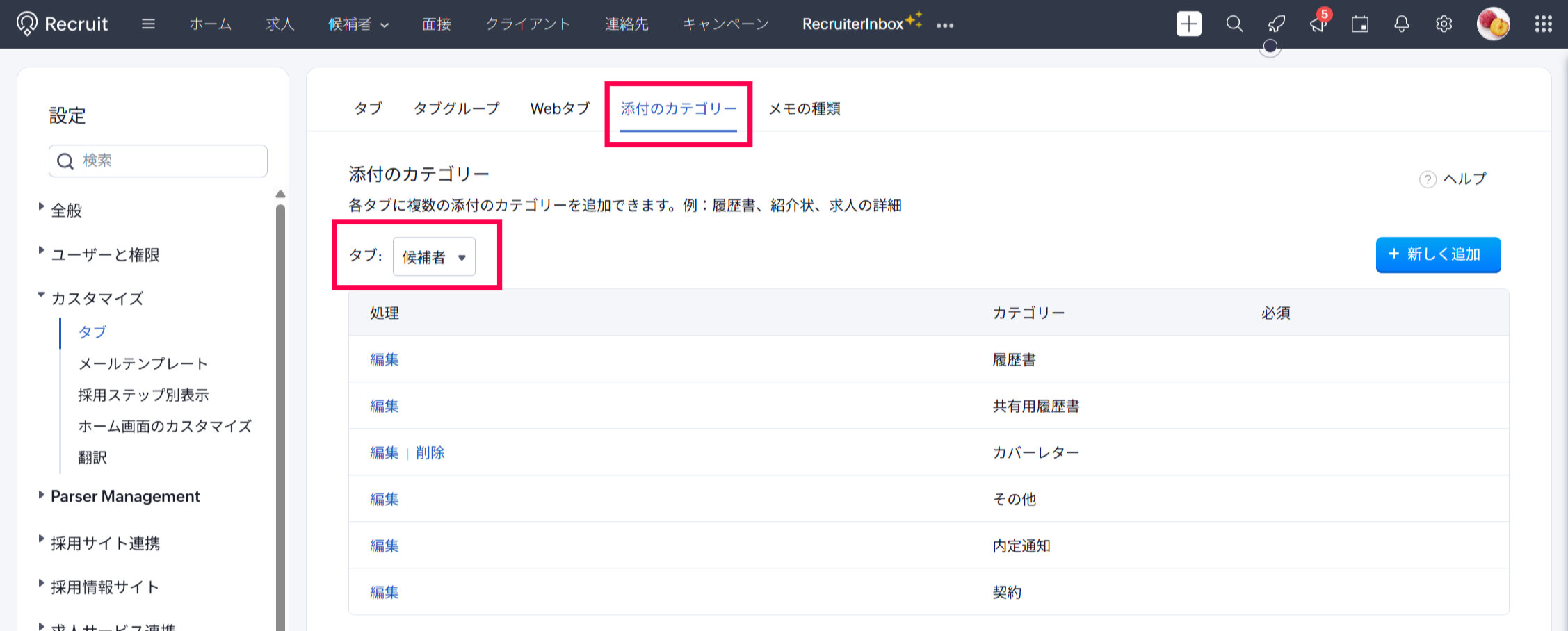Toggle the hamburger menu next to Recruit
Image resolution: width=1568 pixels, height=631 pixels.
click(x=148, y=24)
